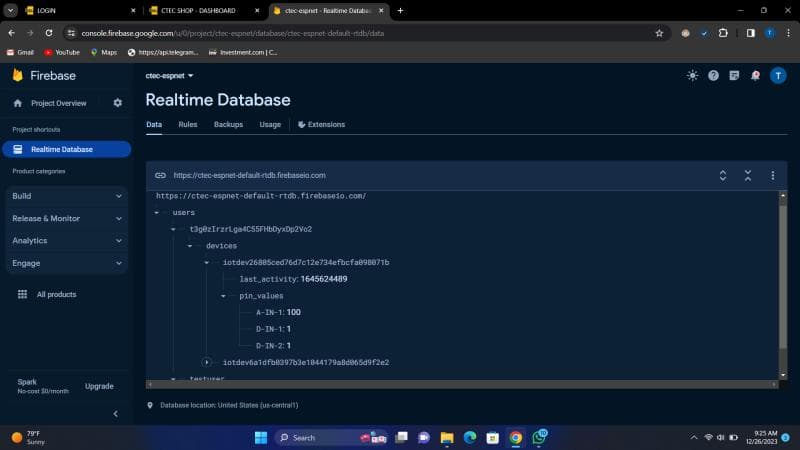This screenshot has width=800, height=450.
Task: Expand the Release & Monitor category
Action: [x=66, y=218]
